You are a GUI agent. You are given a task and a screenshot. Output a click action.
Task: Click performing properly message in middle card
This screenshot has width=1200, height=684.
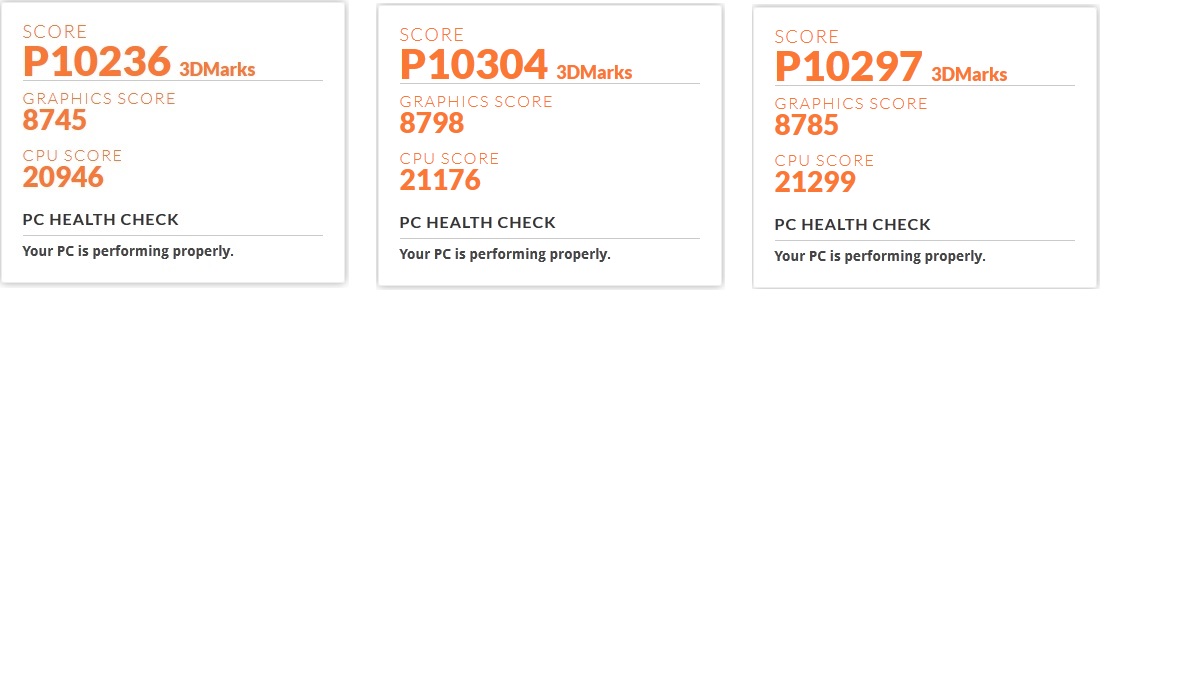coord(505,254)
